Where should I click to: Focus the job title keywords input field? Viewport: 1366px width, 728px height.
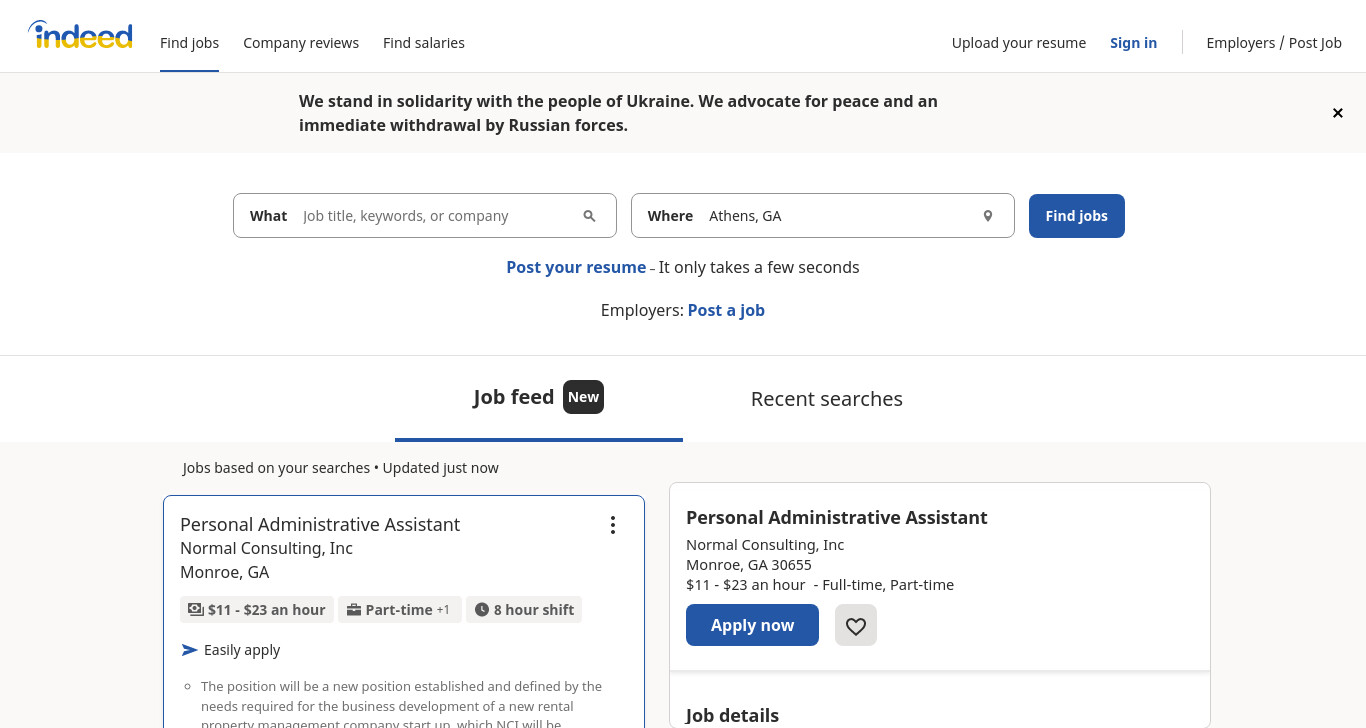click(437, 216)
